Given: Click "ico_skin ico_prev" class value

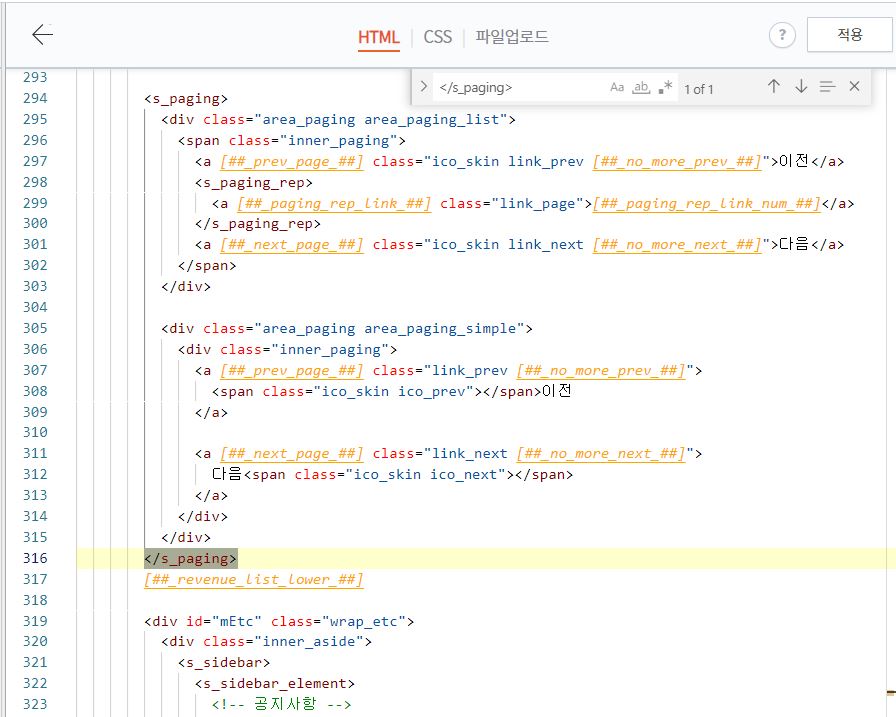Looking at the screenshot, I should [x=393, y=392].
